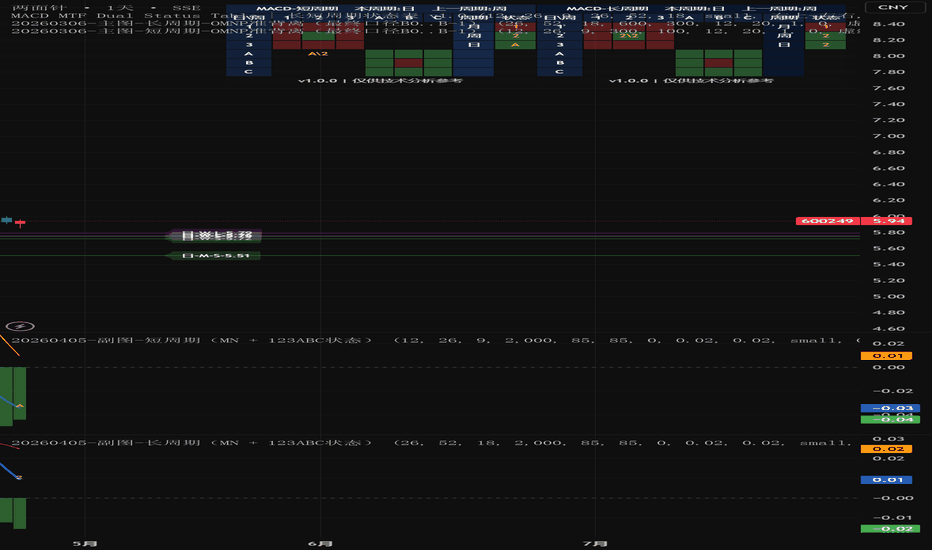Click the orange A\2 cell in short-period table
This screenshot has width=932, height=550.
(x=318, y=54)
